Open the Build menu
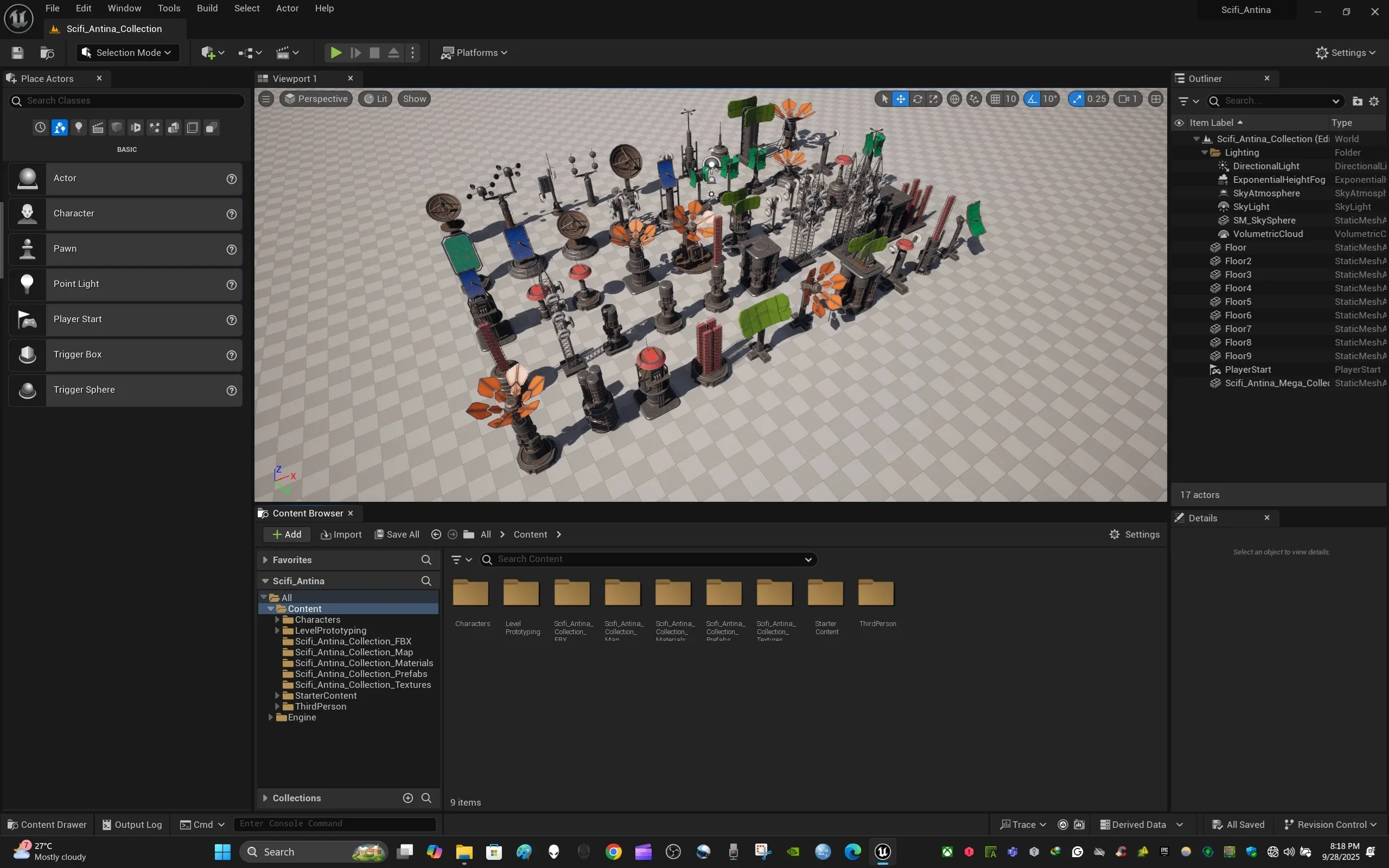 coord(207,8)
